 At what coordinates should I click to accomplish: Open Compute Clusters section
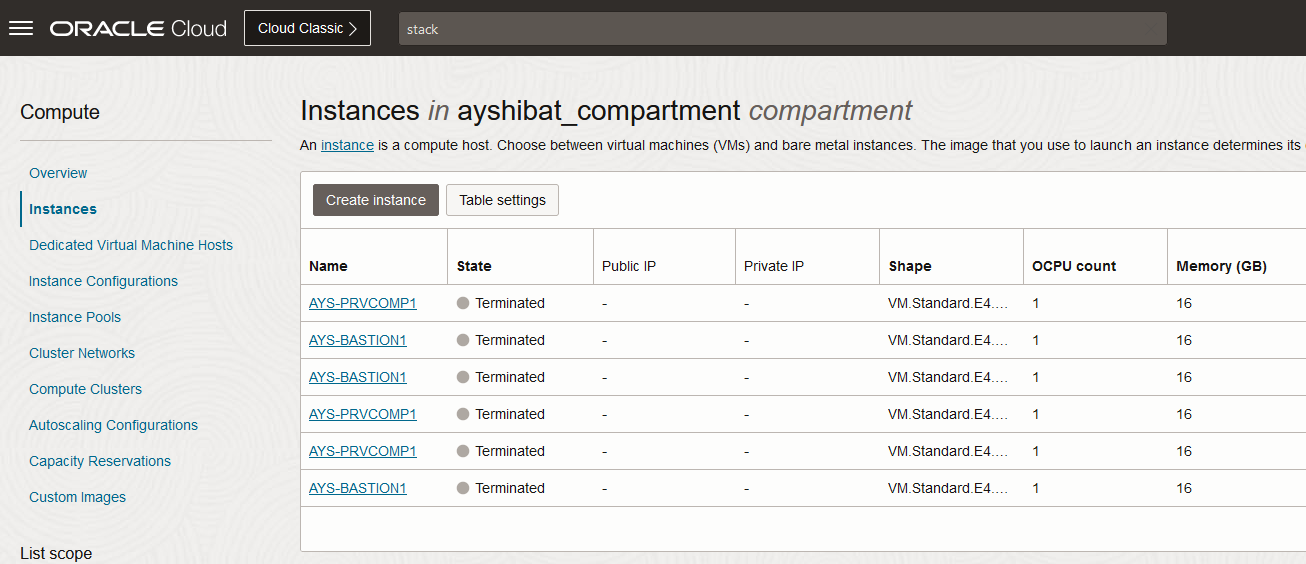pos(85,389)
